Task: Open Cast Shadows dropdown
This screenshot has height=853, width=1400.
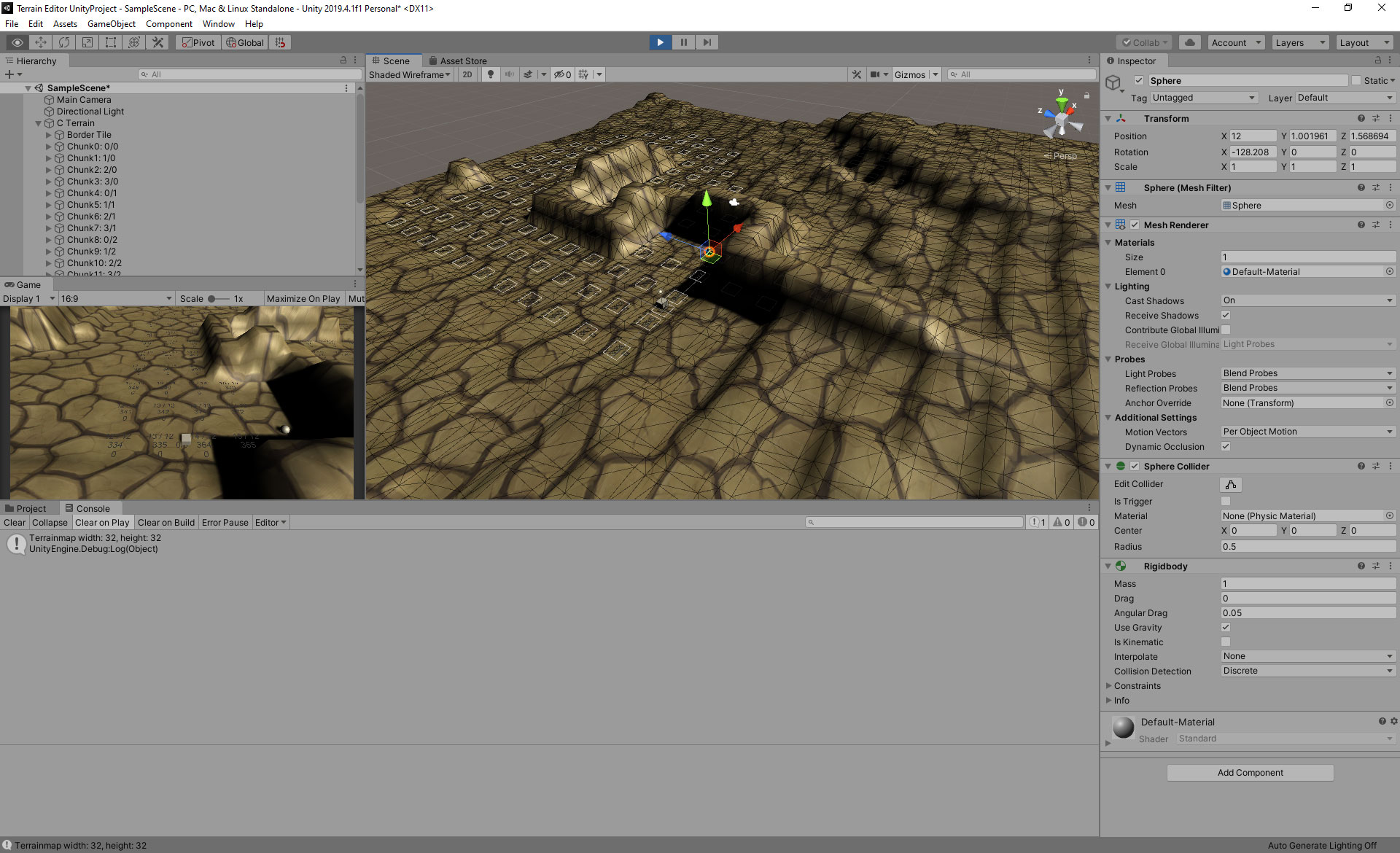Action: (x=1308, y=300)
